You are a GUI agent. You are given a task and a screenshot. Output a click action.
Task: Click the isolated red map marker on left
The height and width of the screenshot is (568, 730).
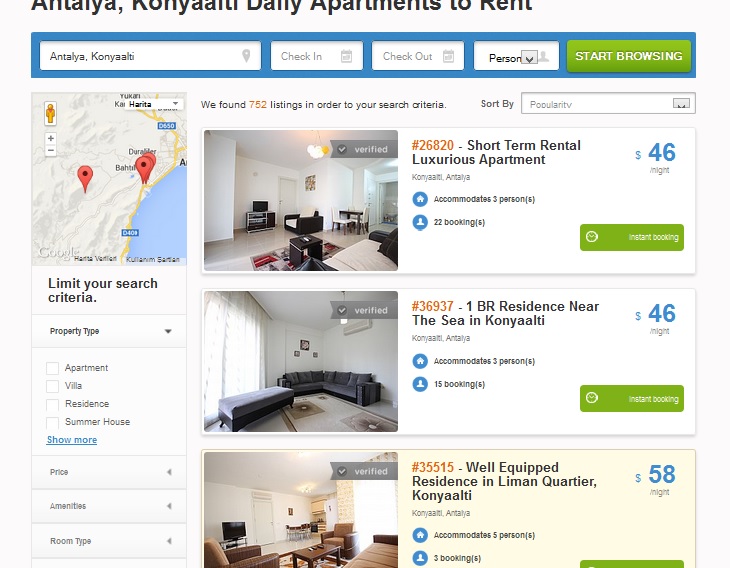(85, 178)
